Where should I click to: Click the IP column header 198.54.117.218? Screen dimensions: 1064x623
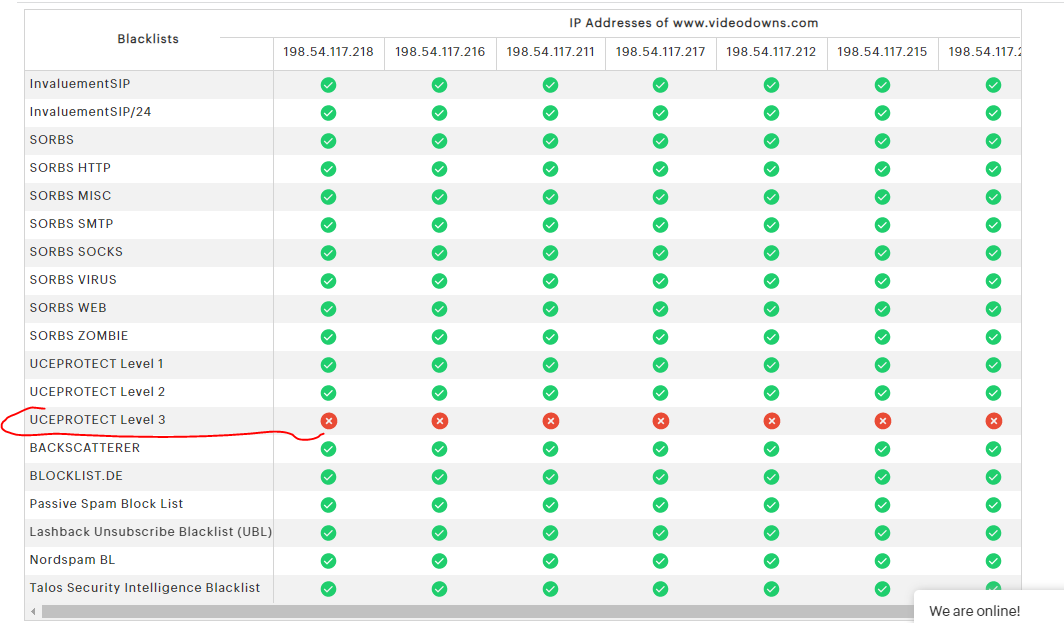point(328,52)
